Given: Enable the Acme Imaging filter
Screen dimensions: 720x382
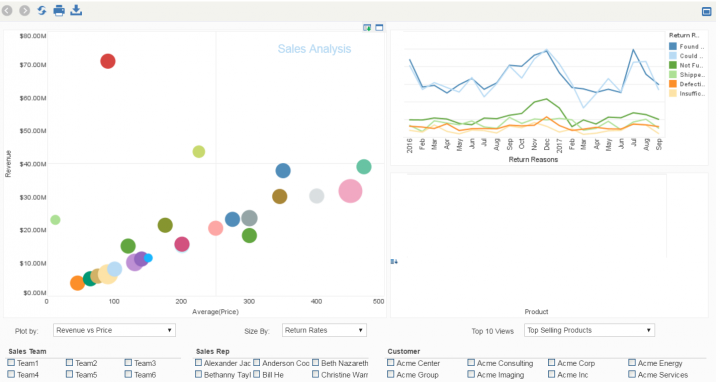Looking at the screenshot, I should (471, 374).
